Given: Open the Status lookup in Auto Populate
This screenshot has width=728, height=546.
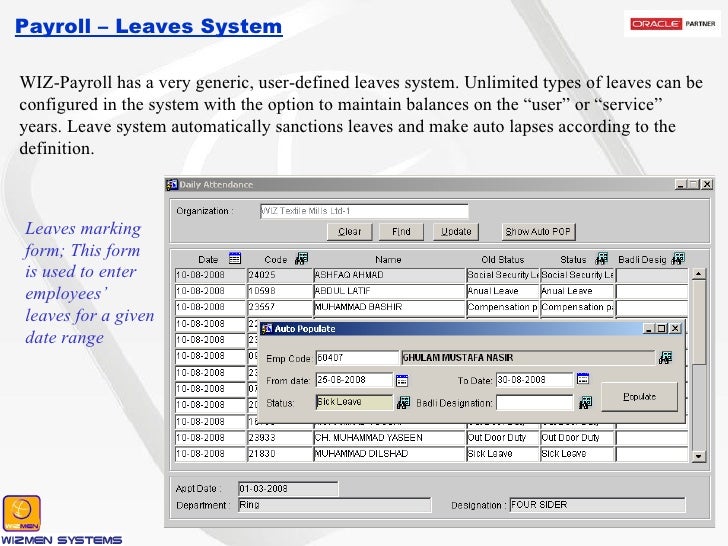Looking at the screenshot, I should click(403, 403).
